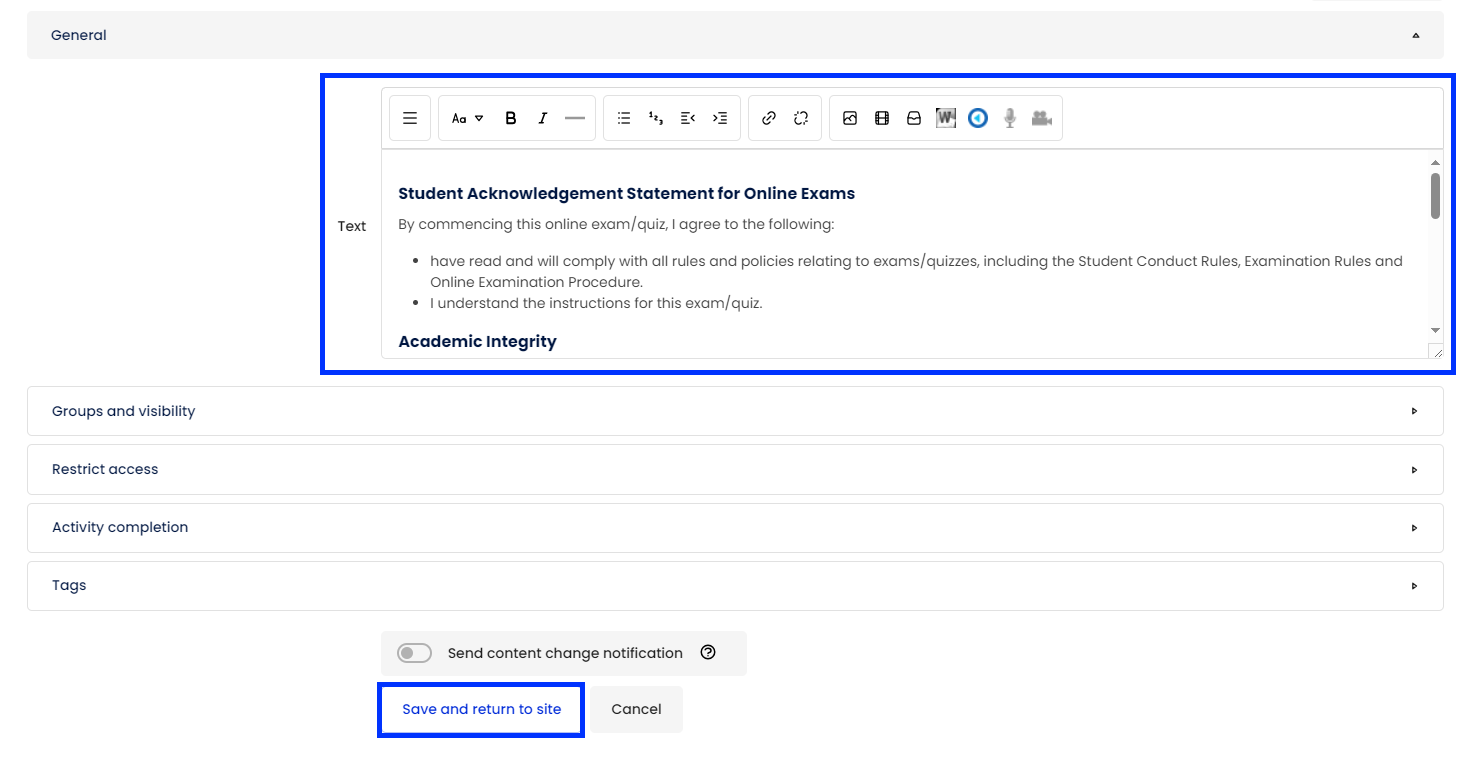Insert or edit audio/video file

882,118
